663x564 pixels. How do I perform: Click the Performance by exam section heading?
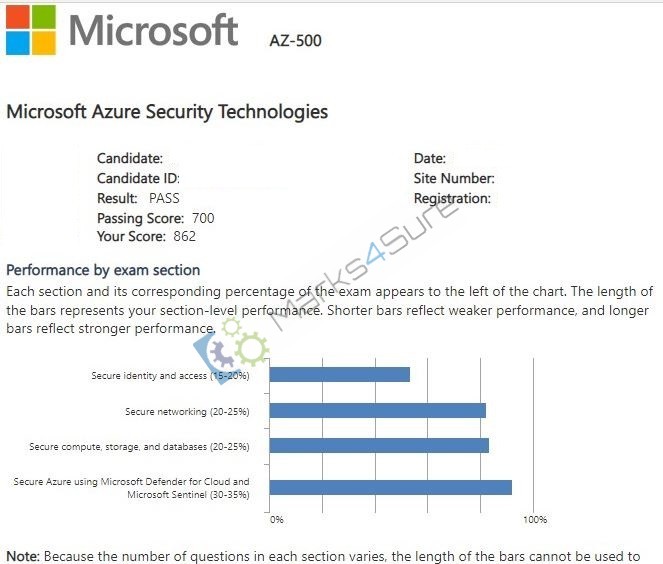tap(103, 270)
